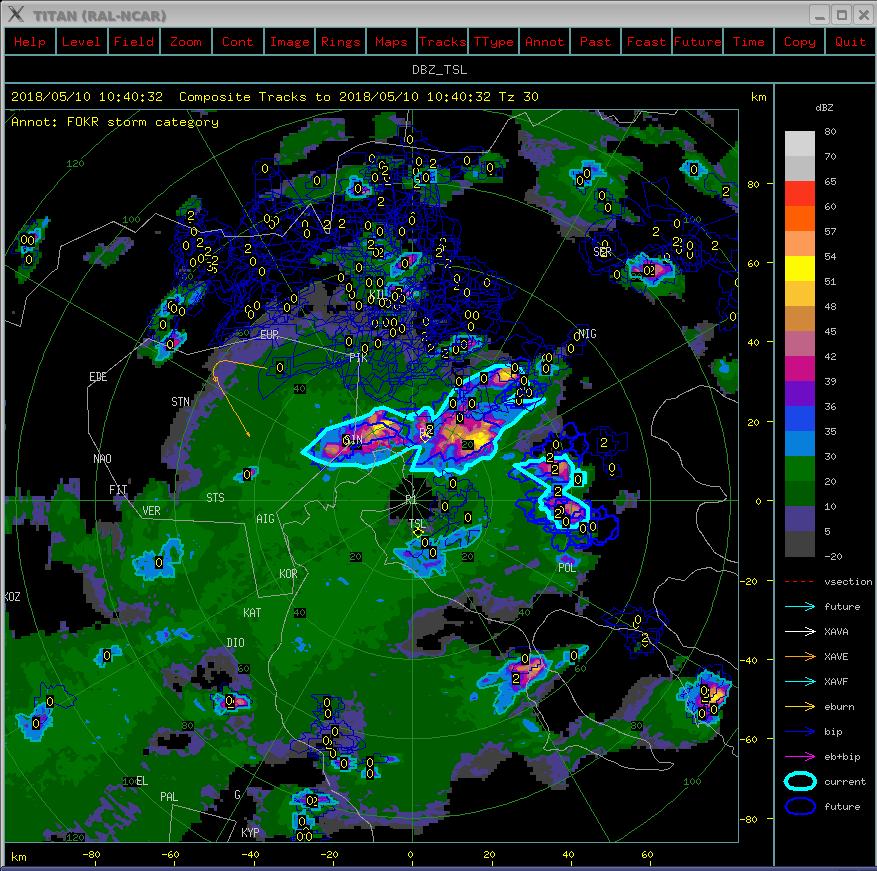Click the DBZ_TSL field title

(439, 70)
